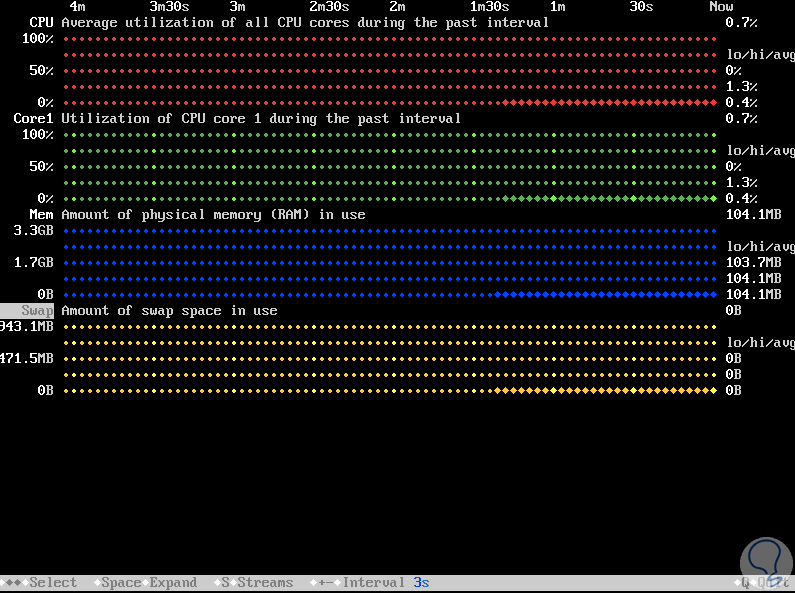The width and height of the screenshot is (795, 593).
Task: Click the 3m time axis label
Action: (237, 7)
